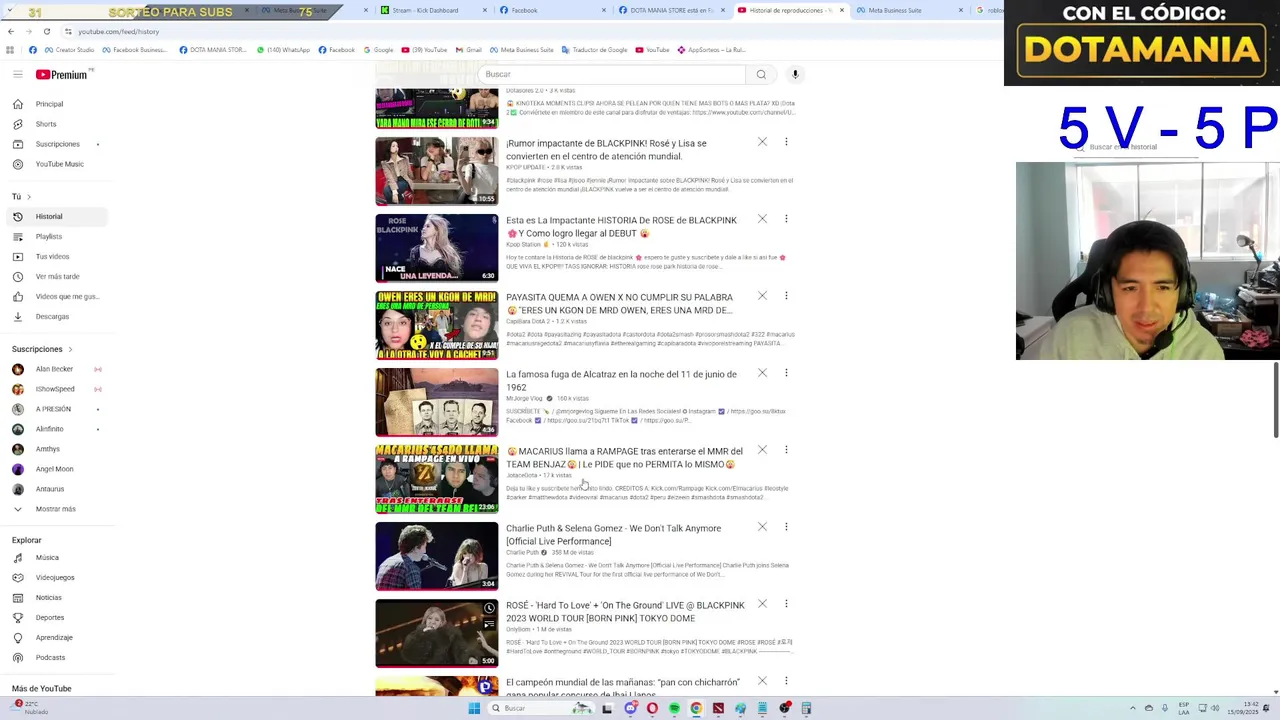This screenshot has width=1280, height=720.
Task: Open Ver más tarde list
Action: 57,276
